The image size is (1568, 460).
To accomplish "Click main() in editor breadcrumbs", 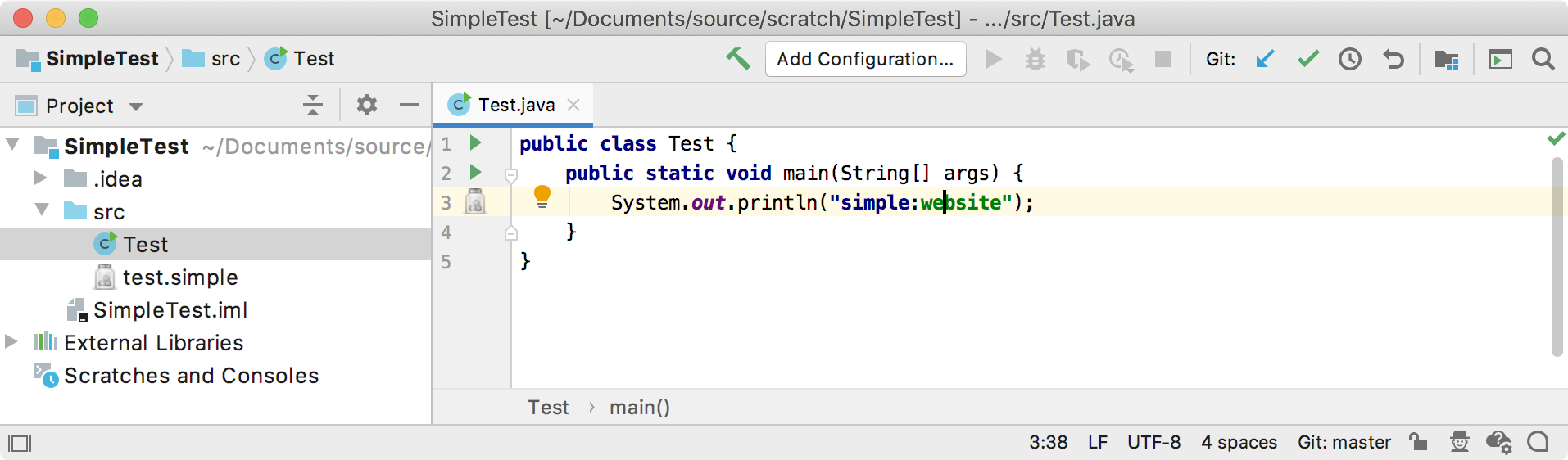I will pos(640,408).
